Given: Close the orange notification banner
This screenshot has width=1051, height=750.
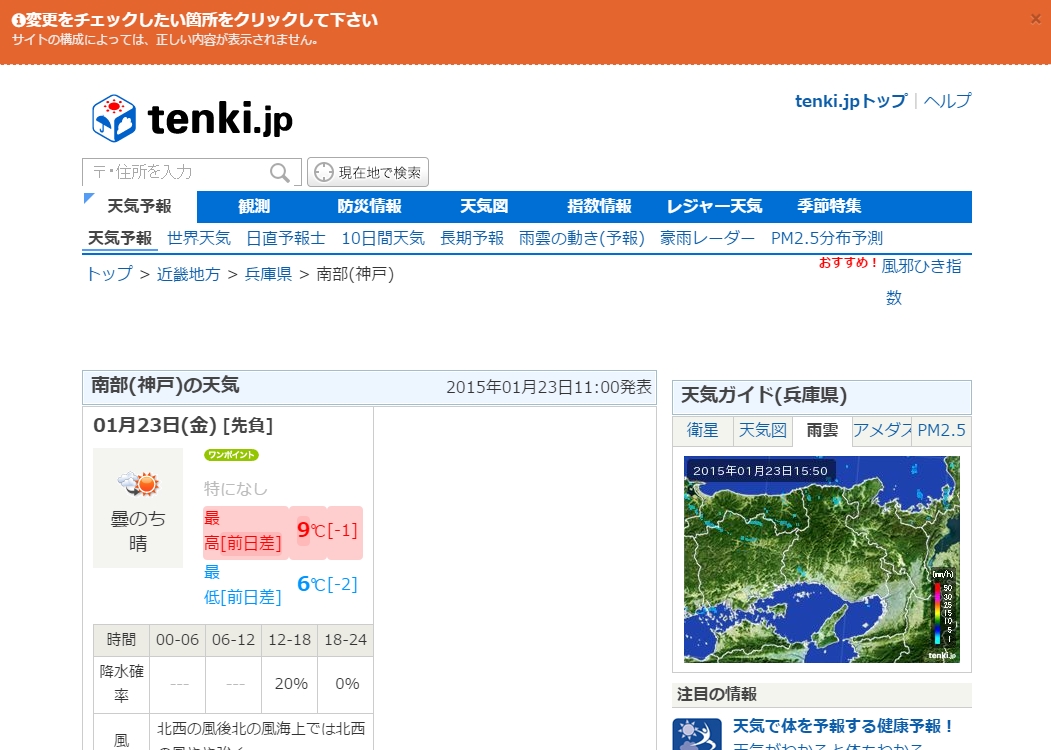Looking at the screenshot, I should pos(1036,19).
